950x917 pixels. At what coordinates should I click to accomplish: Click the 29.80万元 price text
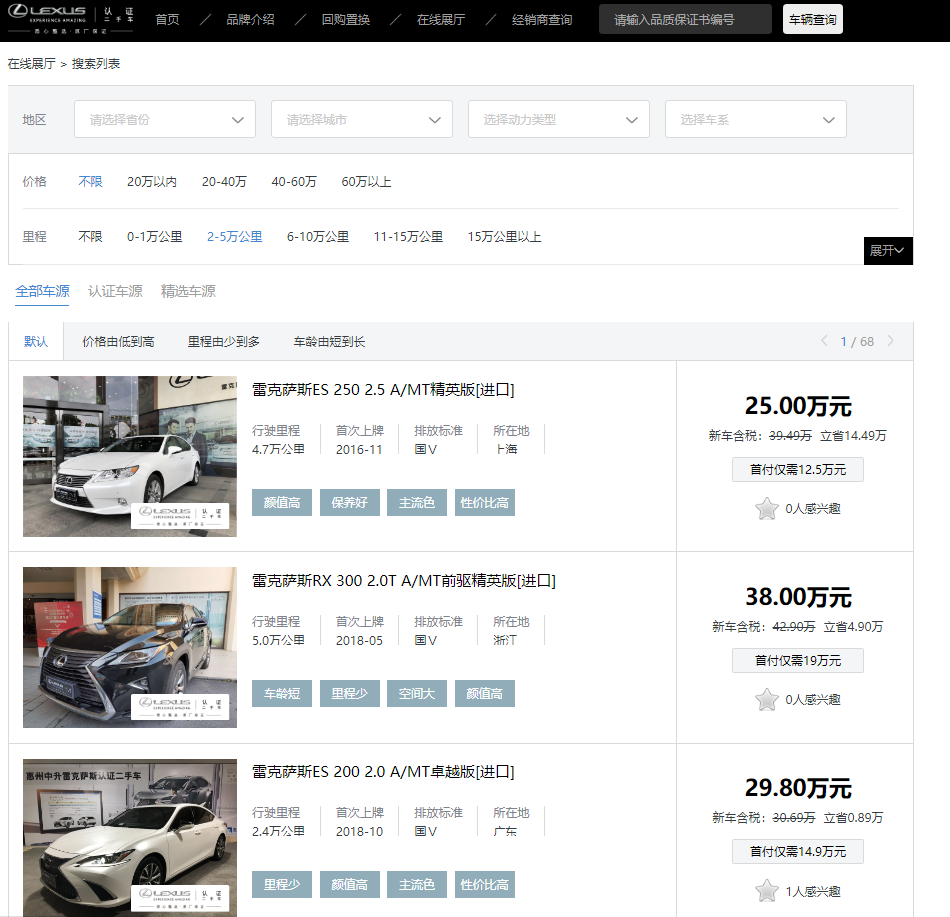pyautogui.click(x=798, y=788)
